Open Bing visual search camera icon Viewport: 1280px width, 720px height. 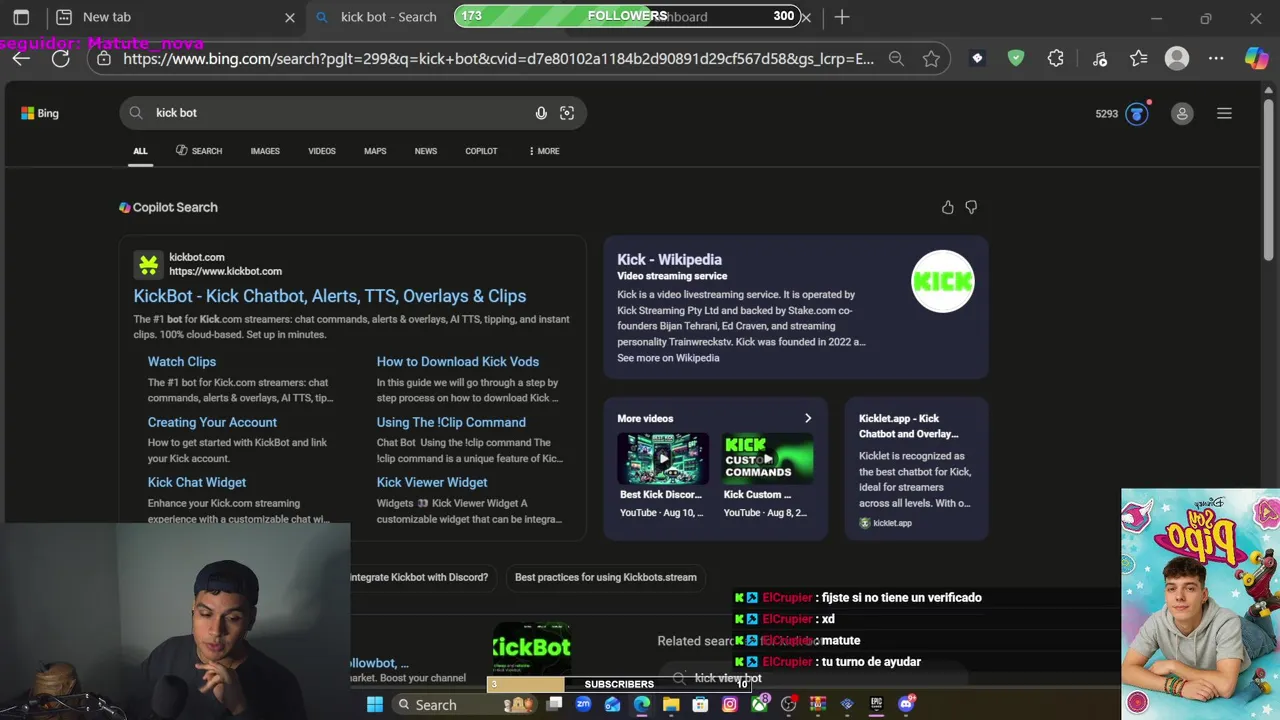(x=567, y=113)
